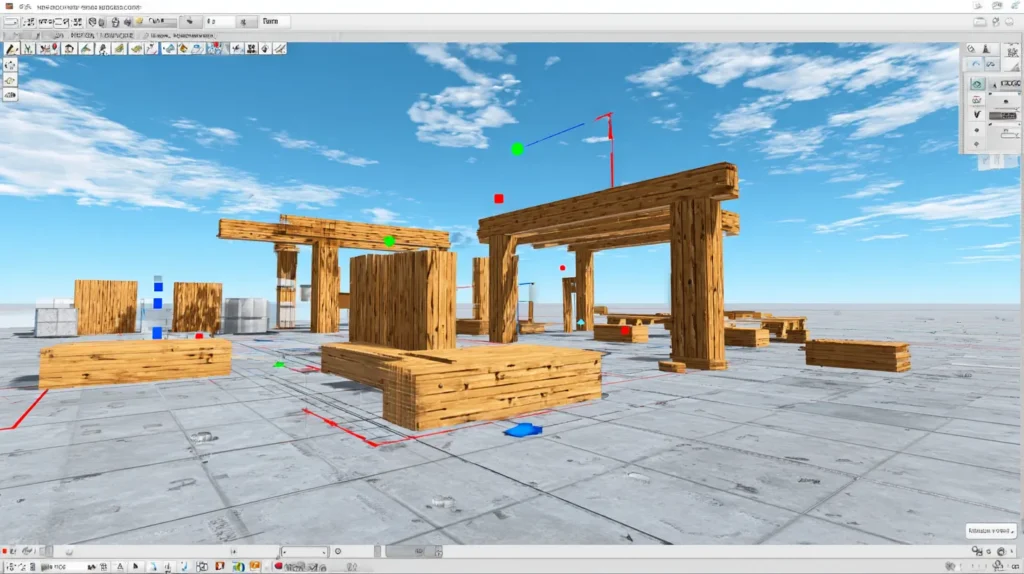This screenshot has height=574, width=1024.
Task: Open the dark value field in right panel
Action: 1002,116
